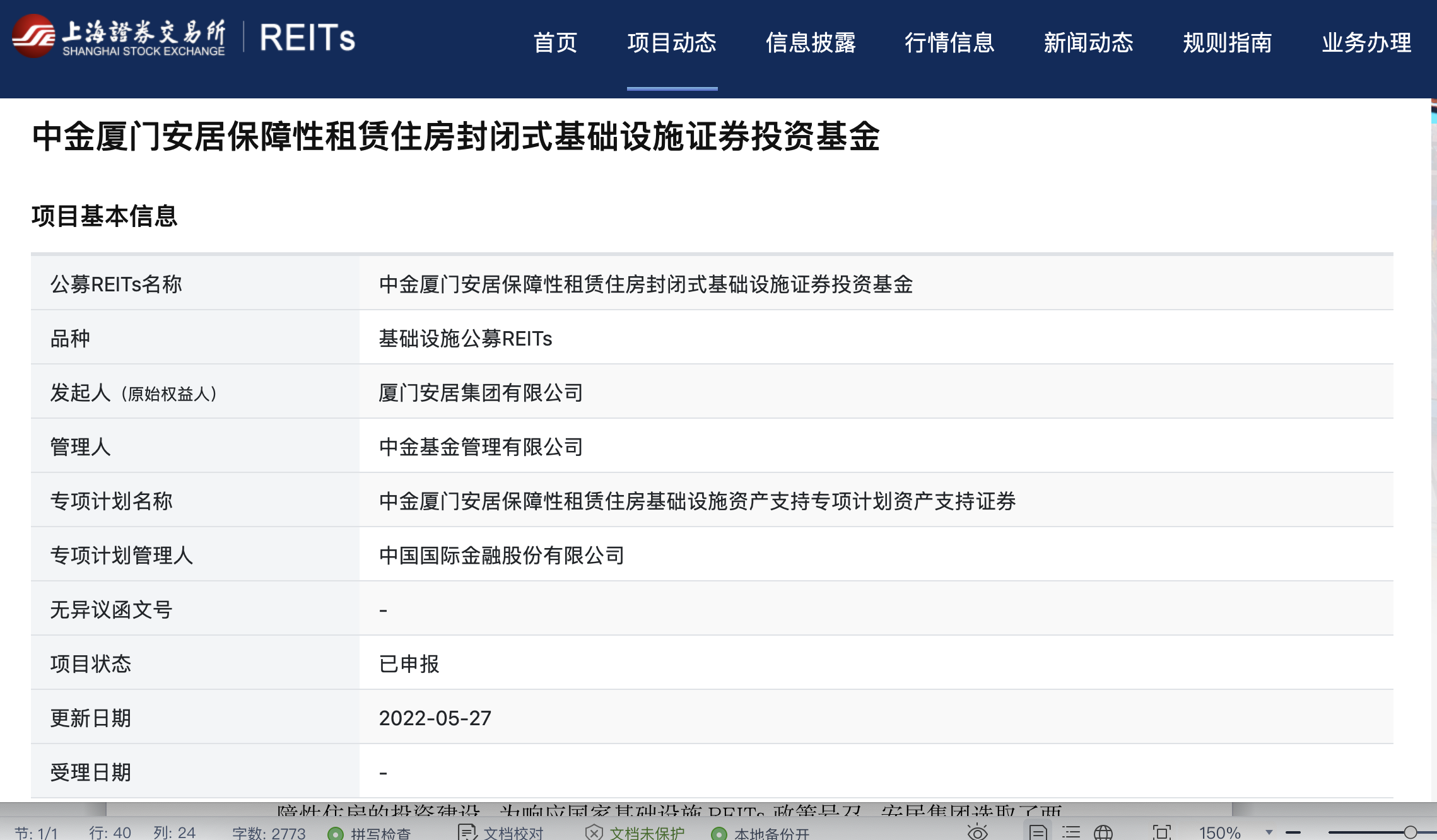Switch to outline view icon

click(x=1070, y=832)
